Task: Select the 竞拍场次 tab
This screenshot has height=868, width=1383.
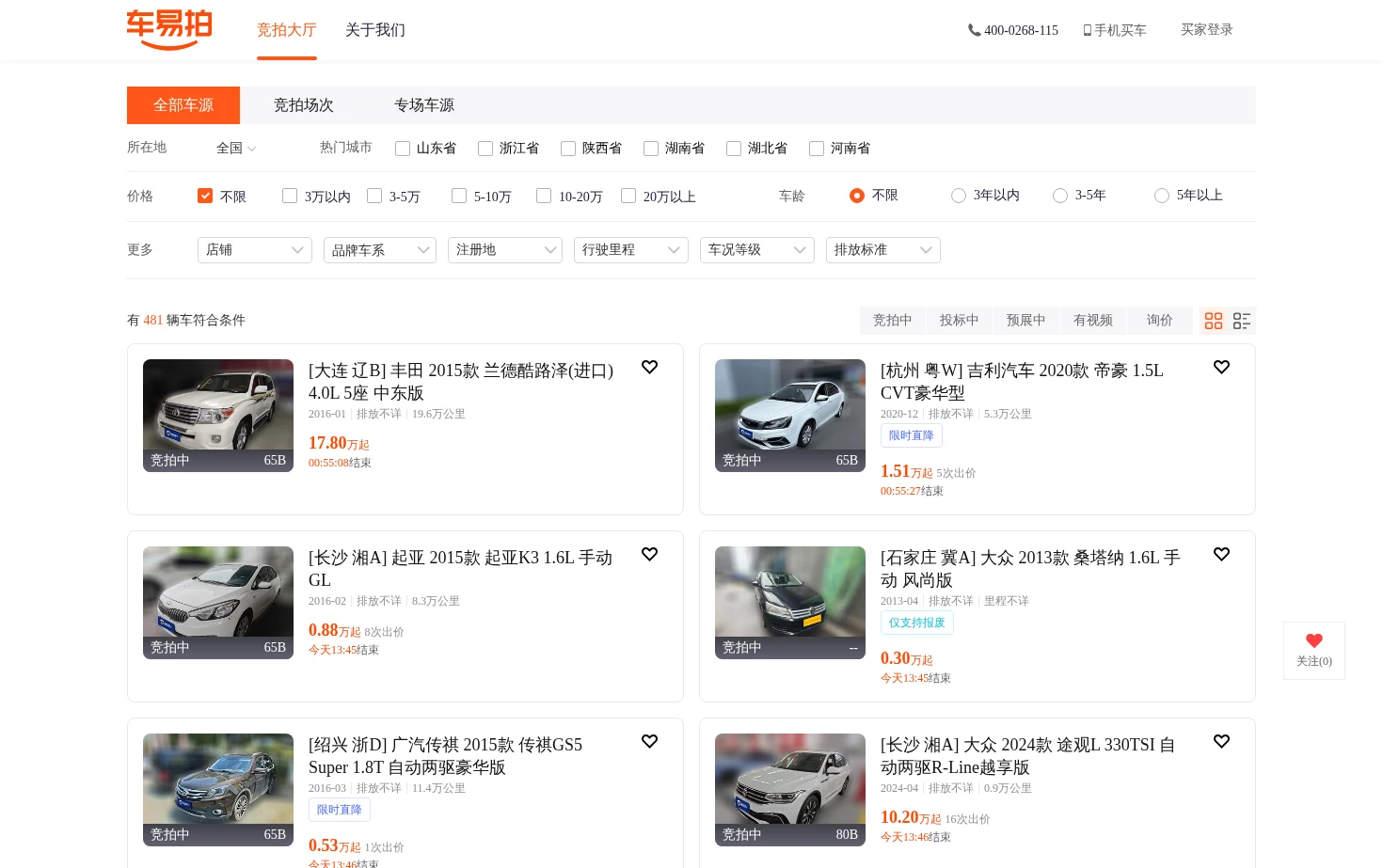Action: tap(304, 105)
